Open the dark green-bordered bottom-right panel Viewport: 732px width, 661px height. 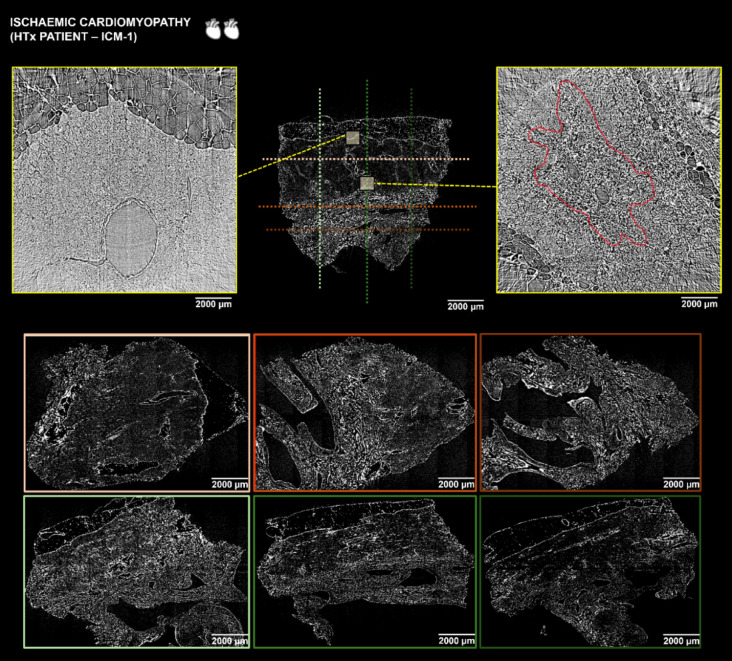point(591,572)
